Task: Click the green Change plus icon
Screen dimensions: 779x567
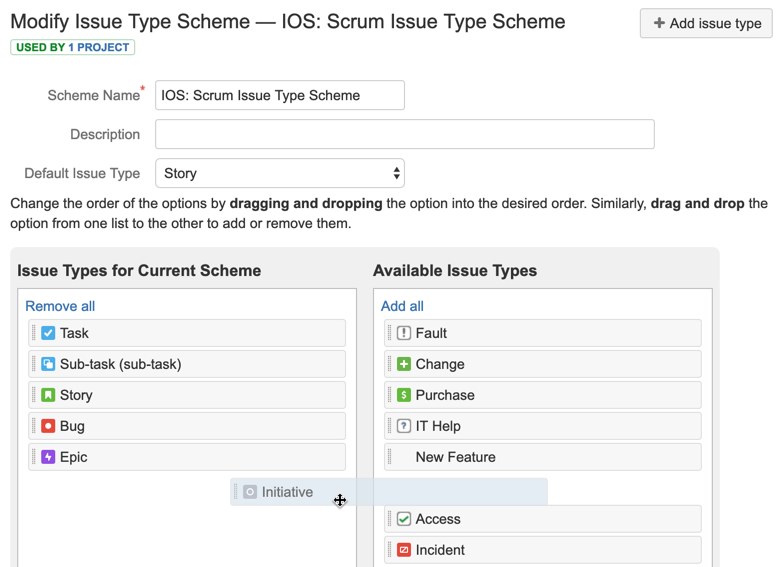Action: [404, 364]
